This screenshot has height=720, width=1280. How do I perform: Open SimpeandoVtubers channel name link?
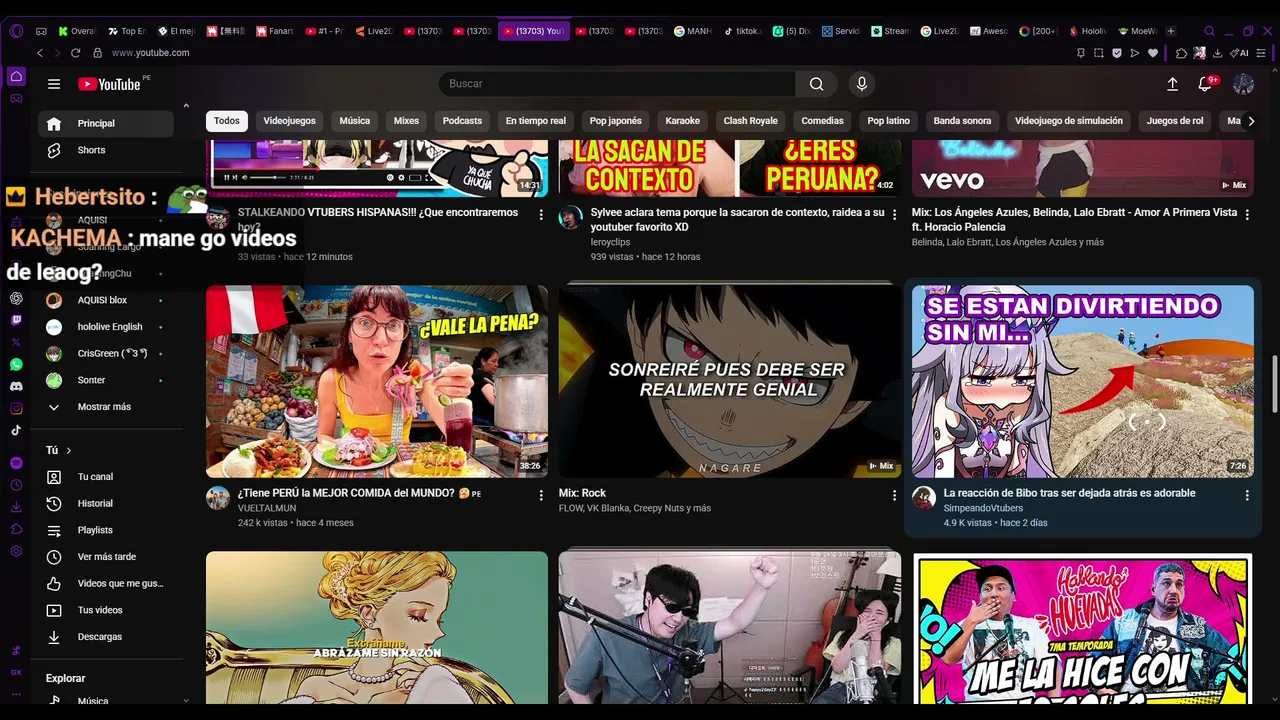click(983, 508)
